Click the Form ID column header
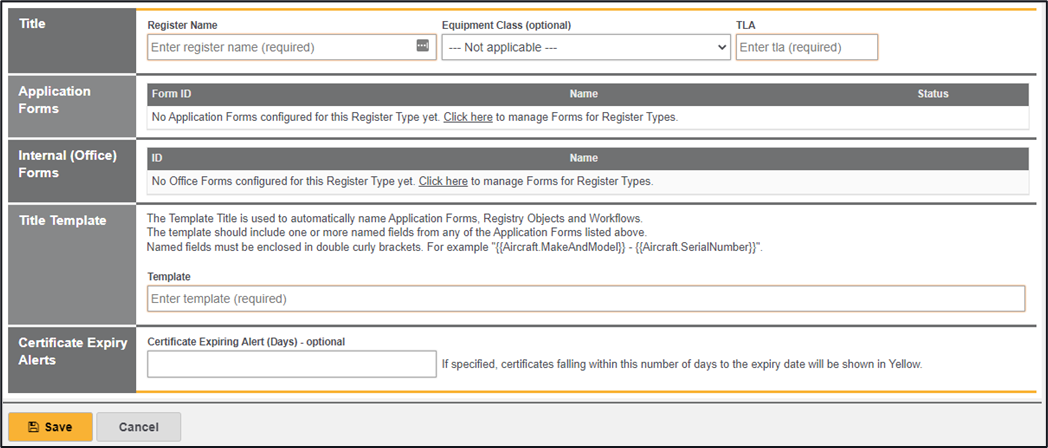The image size is (1048, 448). pos(171,94)
